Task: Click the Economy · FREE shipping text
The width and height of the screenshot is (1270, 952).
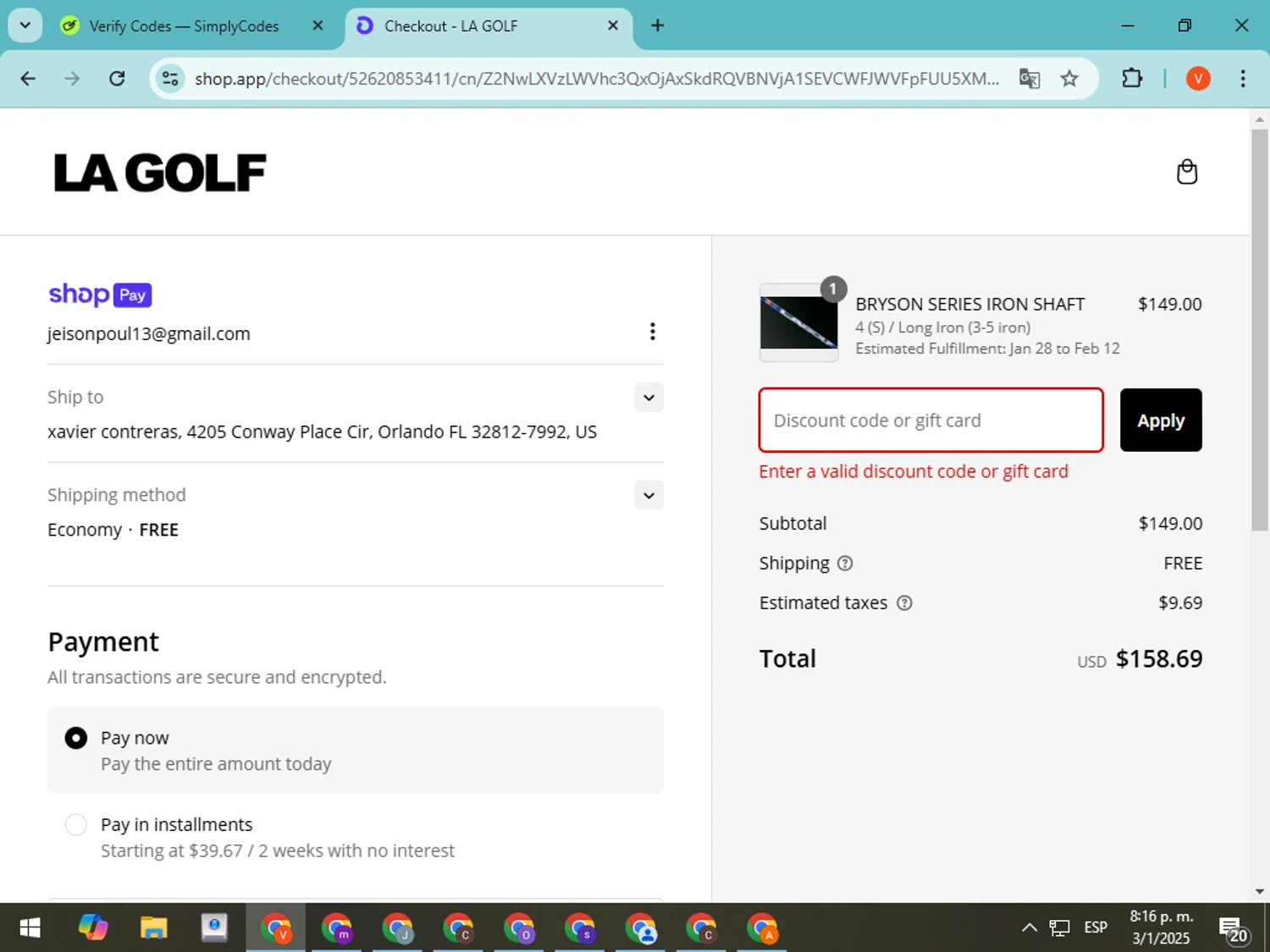Action: pos(113,531)
